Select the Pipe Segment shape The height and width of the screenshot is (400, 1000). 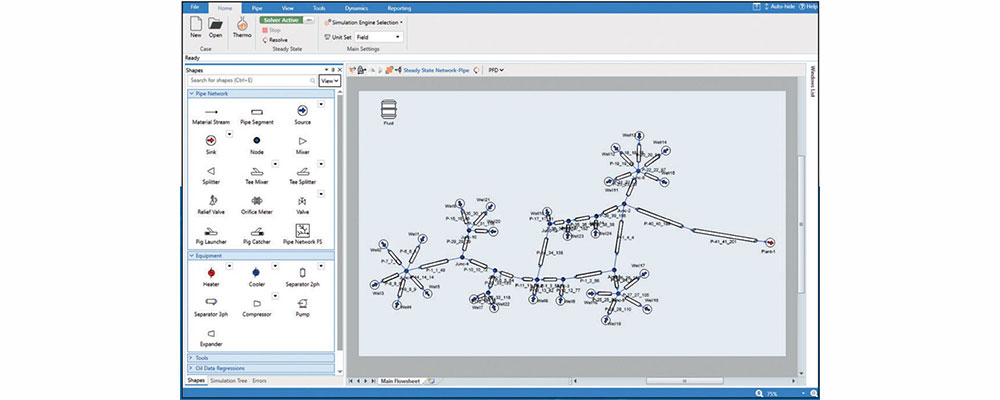[257, 115]
